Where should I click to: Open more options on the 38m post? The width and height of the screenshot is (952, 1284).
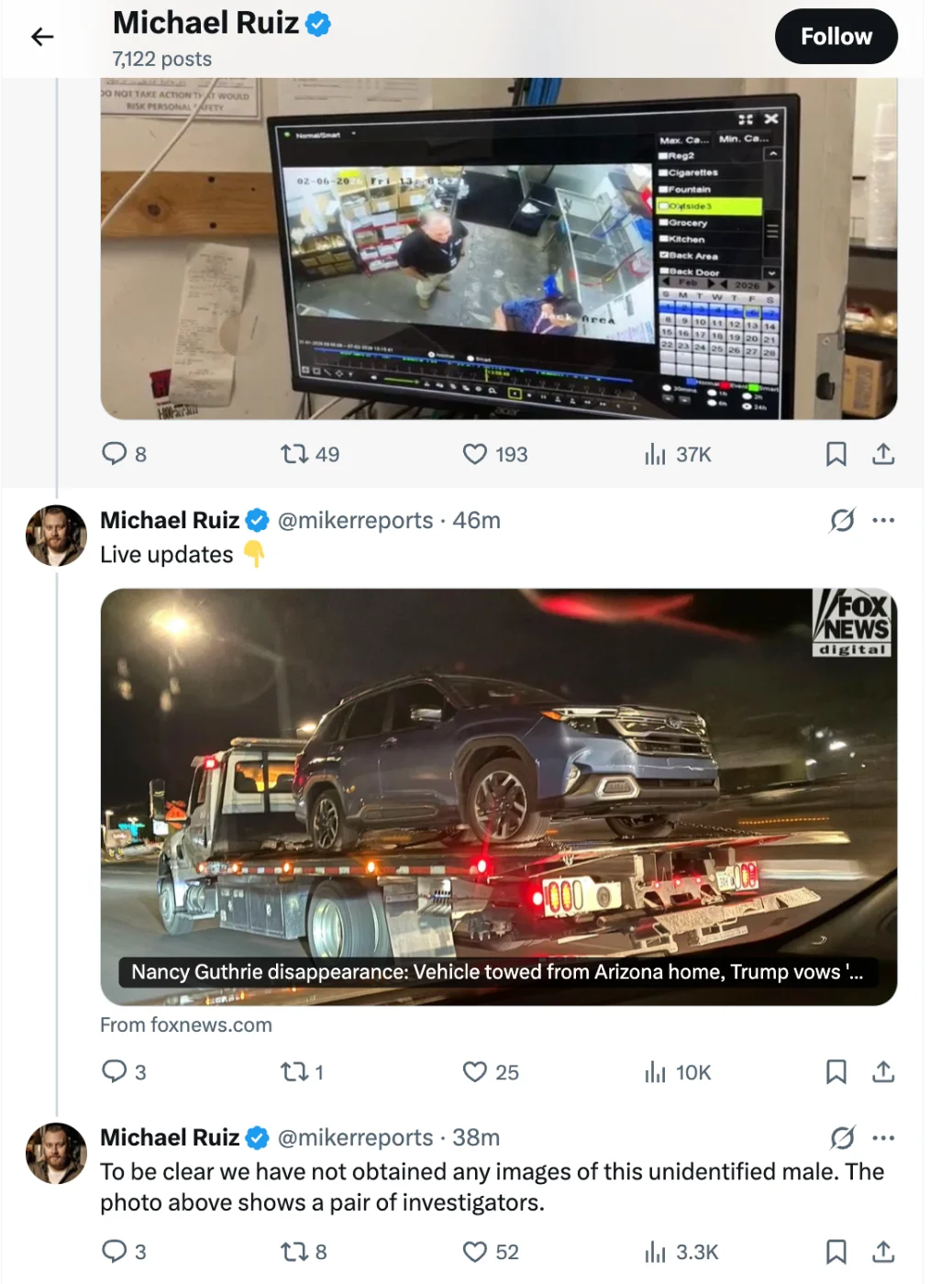pos(883,1138)
